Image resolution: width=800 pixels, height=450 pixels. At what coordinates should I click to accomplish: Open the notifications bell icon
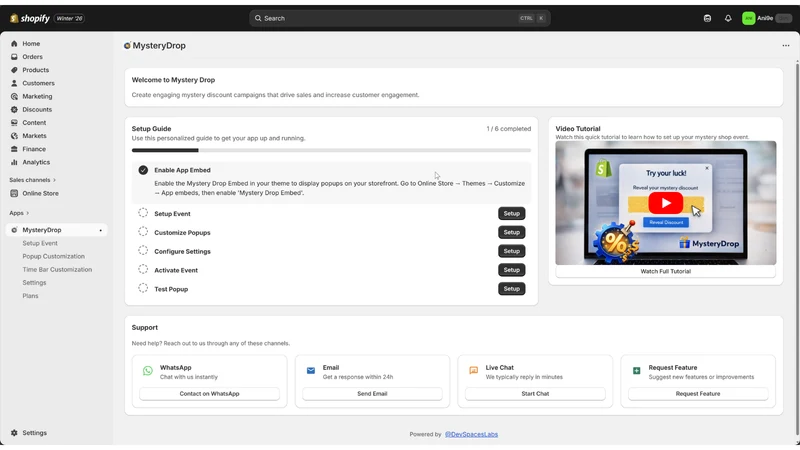click(728, 18)
